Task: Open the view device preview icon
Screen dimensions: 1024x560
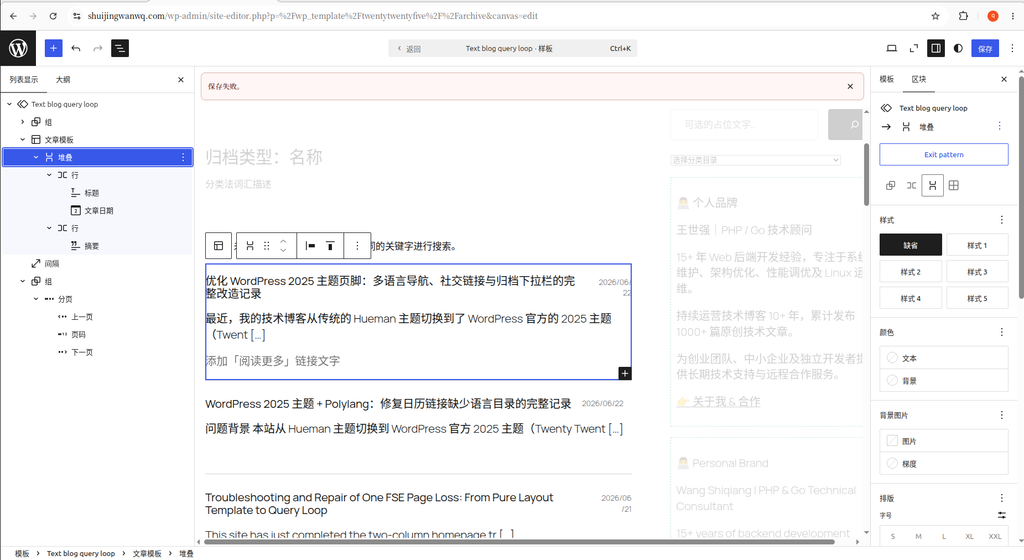Action: pos(891,48)
